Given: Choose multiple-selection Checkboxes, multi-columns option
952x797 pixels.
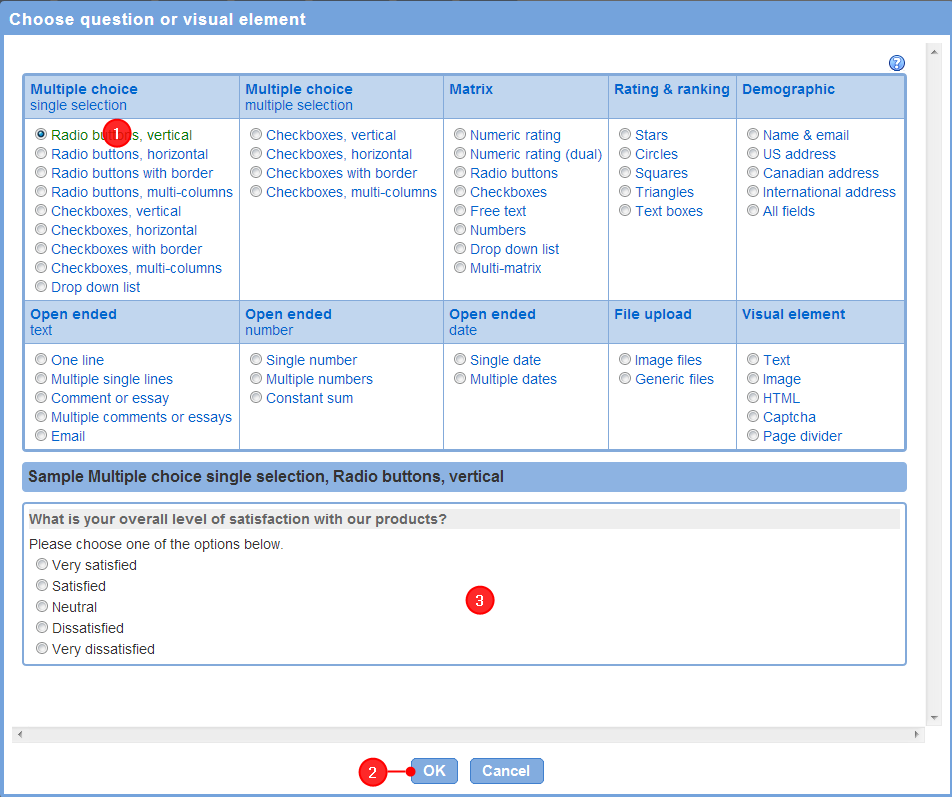Looking at the screenshot, I should [256, 191].
